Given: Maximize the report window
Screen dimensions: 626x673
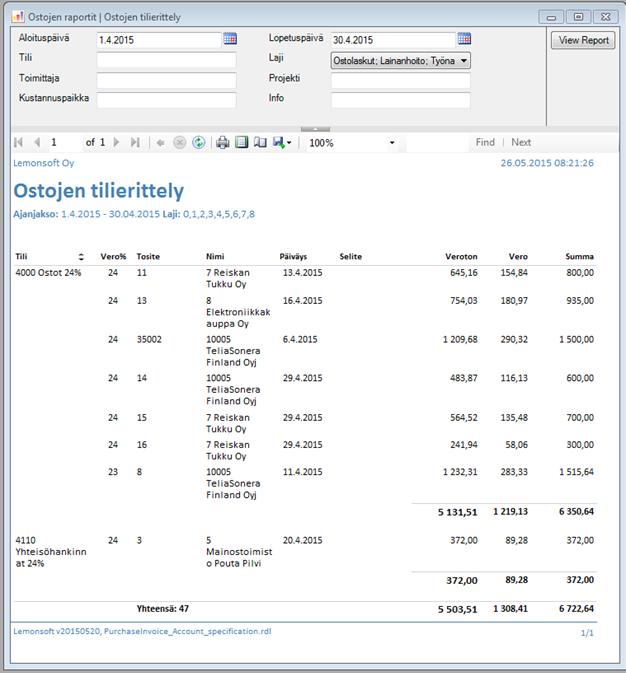Looking at the screenshot, I should 578,17.
